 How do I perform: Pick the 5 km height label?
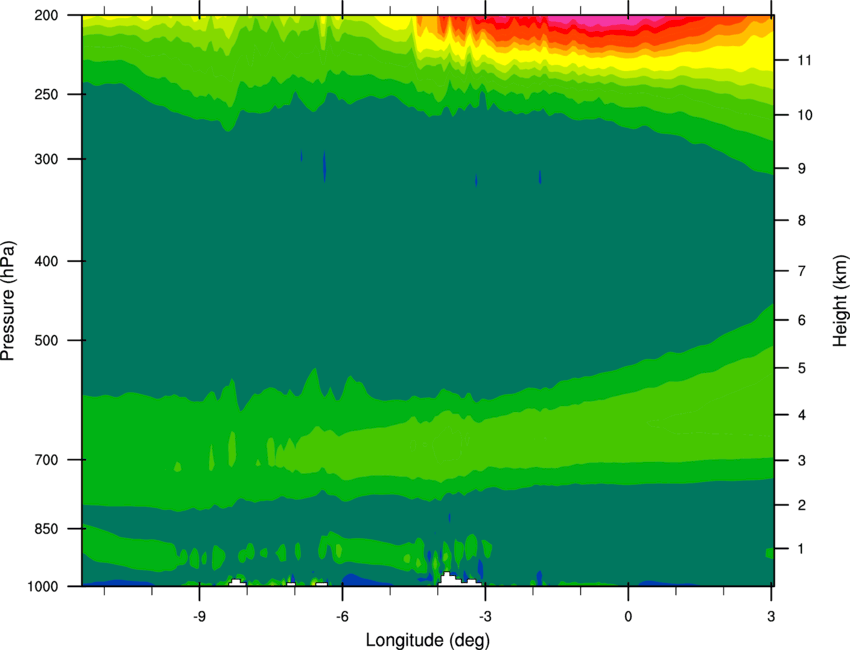(x=802, y=368)
